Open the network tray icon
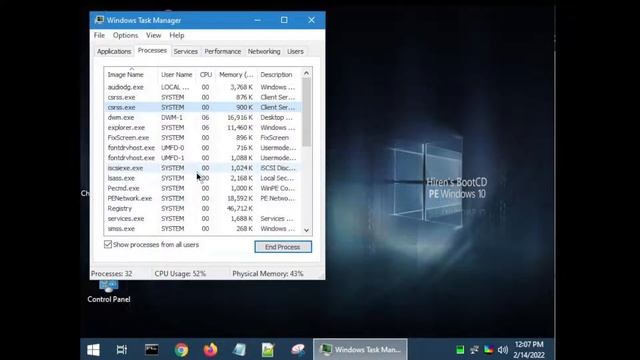 click(474, 350)
